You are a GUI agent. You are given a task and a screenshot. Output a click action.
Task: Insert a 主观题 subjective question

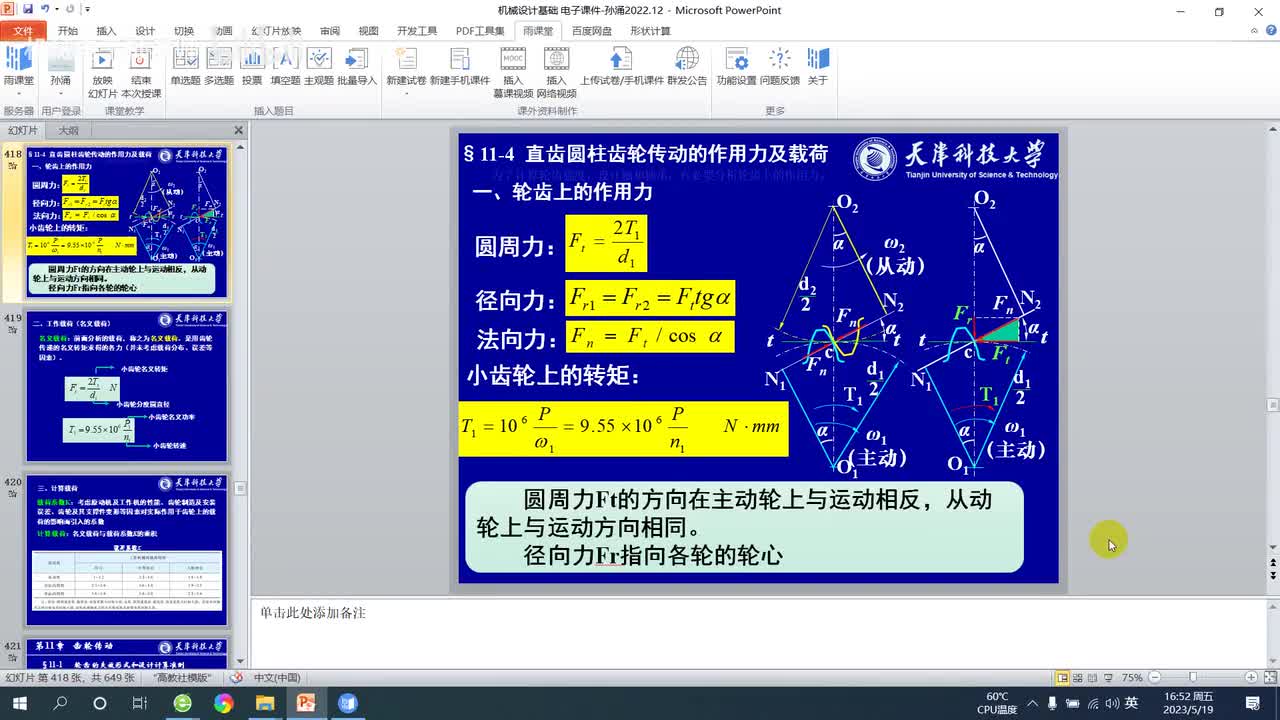tap(319, 67)
